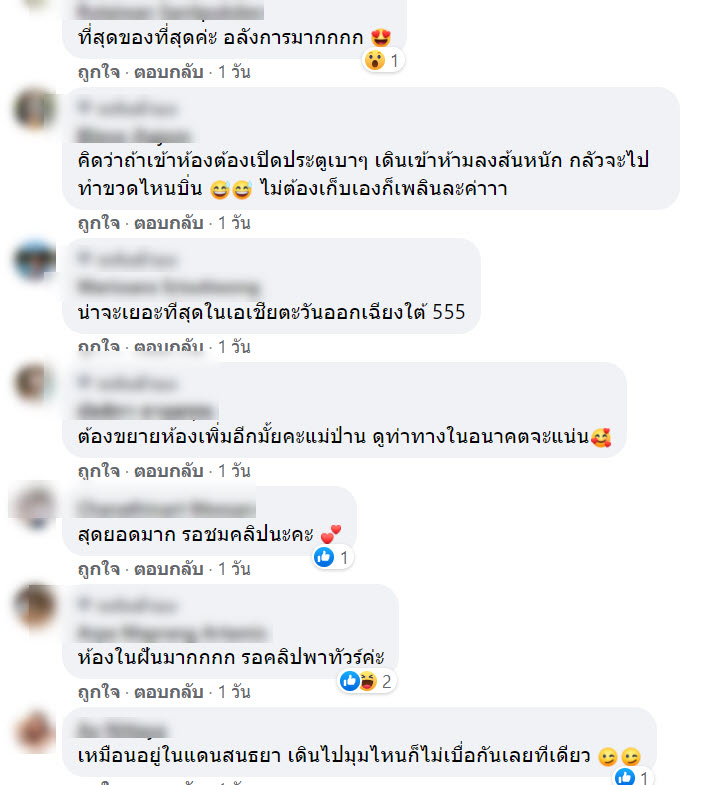Open blurred author name on น่าจะเยอะที่สุด comment
Screen dimensions: 721x785
point(169,287)
